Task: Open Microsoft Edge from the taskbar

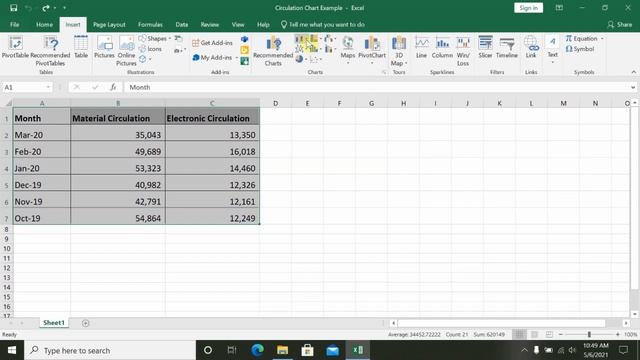Action: (257, 350)
